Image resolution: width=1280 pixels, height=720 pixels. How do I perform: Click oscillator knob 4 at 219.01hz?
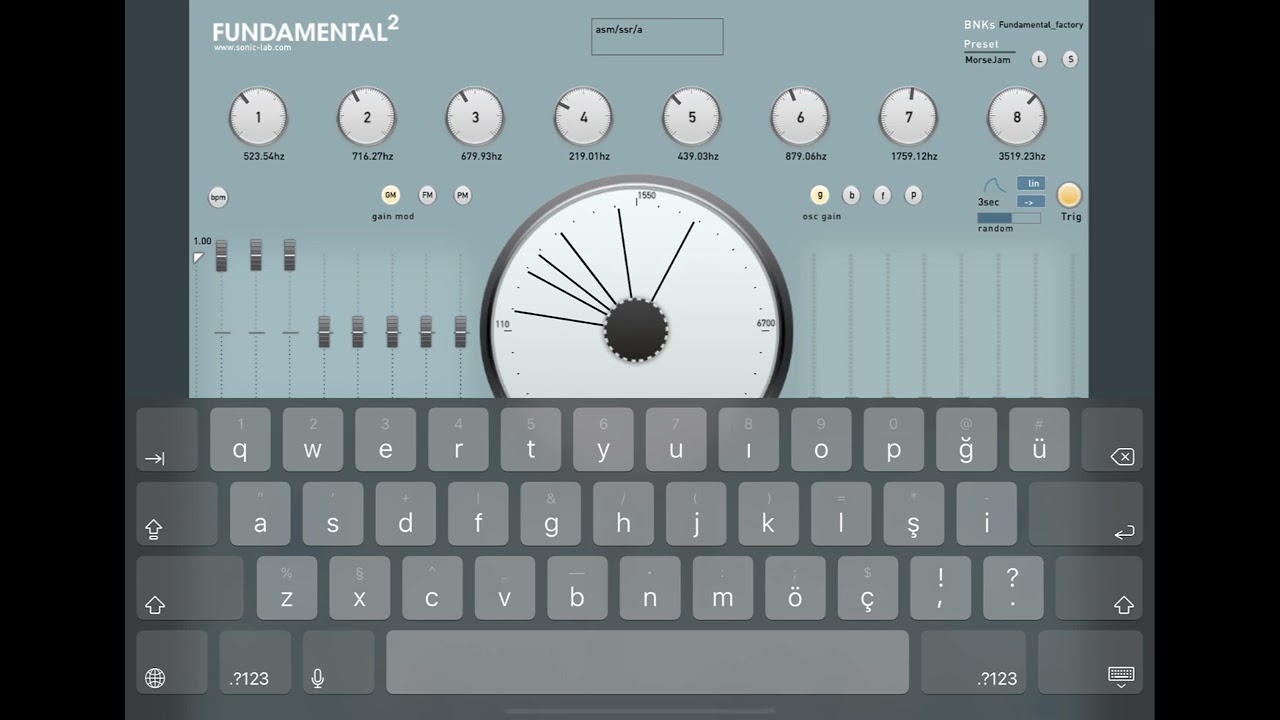pos(583,117)
